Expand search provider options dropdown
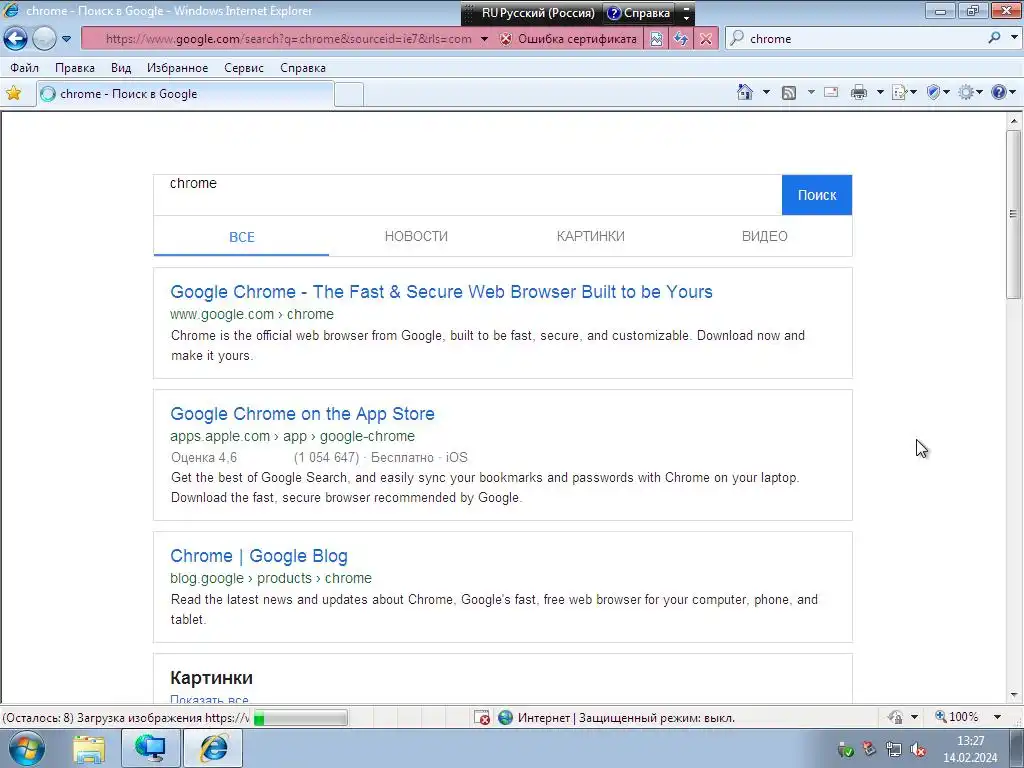 (x=1014, y=38)
